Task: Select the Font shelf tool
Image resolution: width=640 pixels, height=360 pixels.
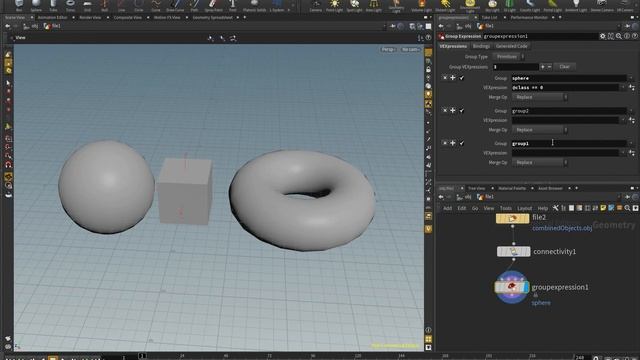Action: click(x=232, y=5)
